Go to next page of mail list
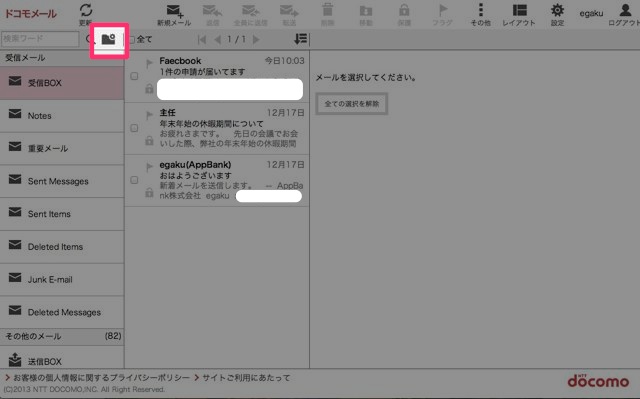640x399 pixels. [256, 39]
